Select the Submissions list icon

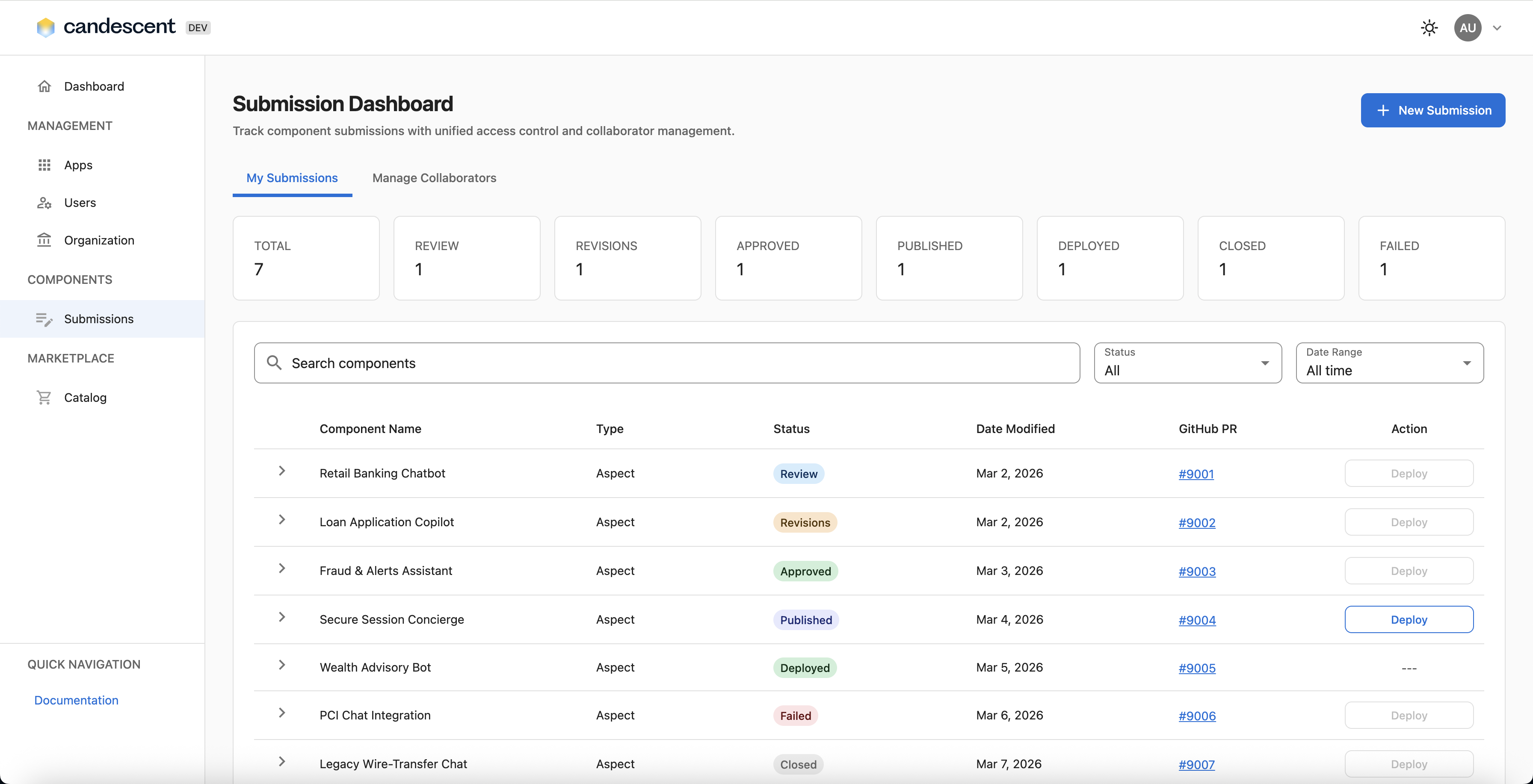44,319
